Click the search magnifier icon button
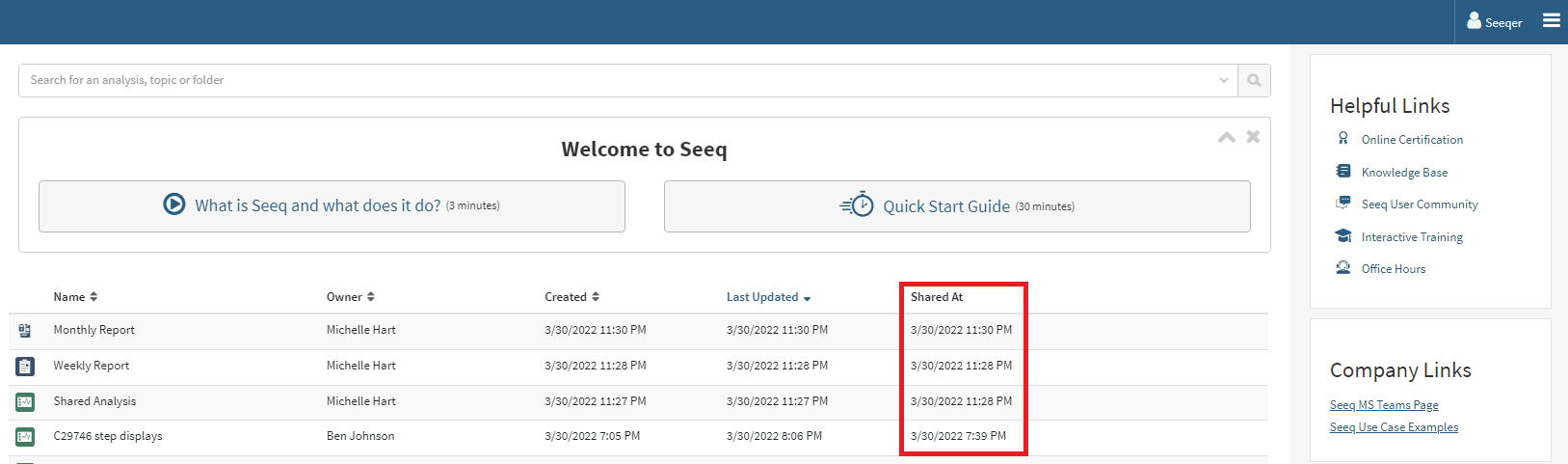Screen dimensions: 1568x464 1254,80
